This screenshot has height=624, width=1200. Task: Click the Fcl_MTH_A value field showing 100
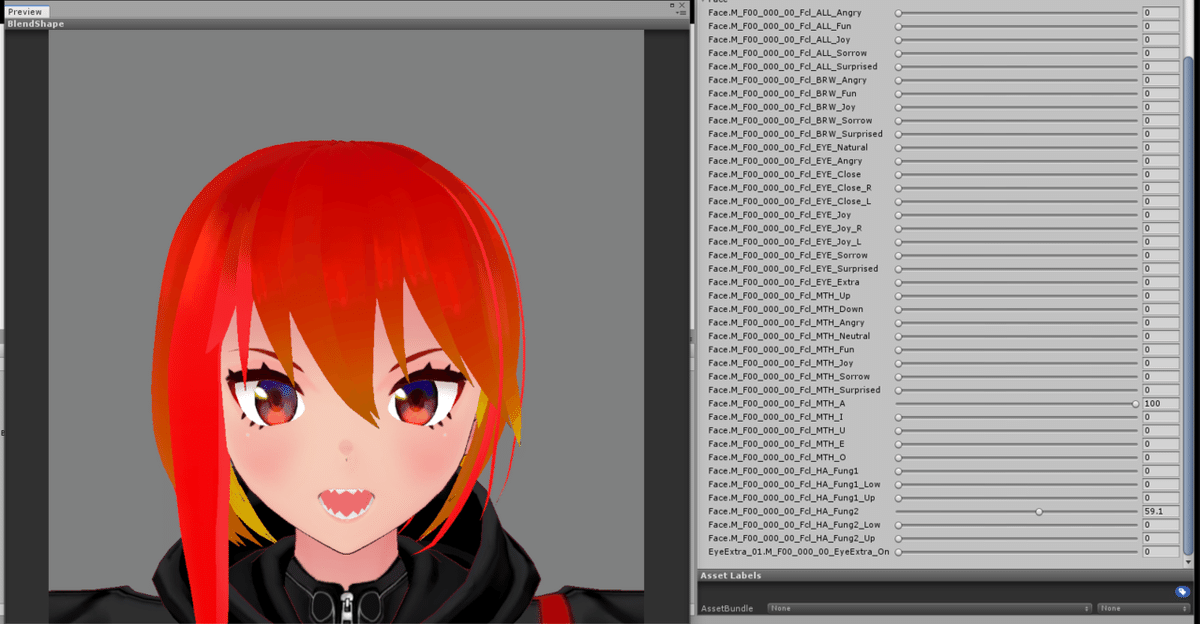[x=1161, y=404]
